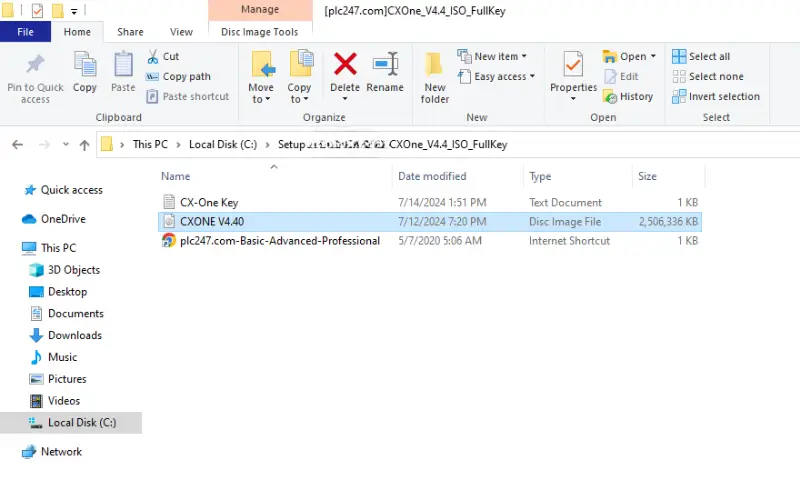Open the Disc Image Tools tab
800x500 pixels.
tap(260, 32)
